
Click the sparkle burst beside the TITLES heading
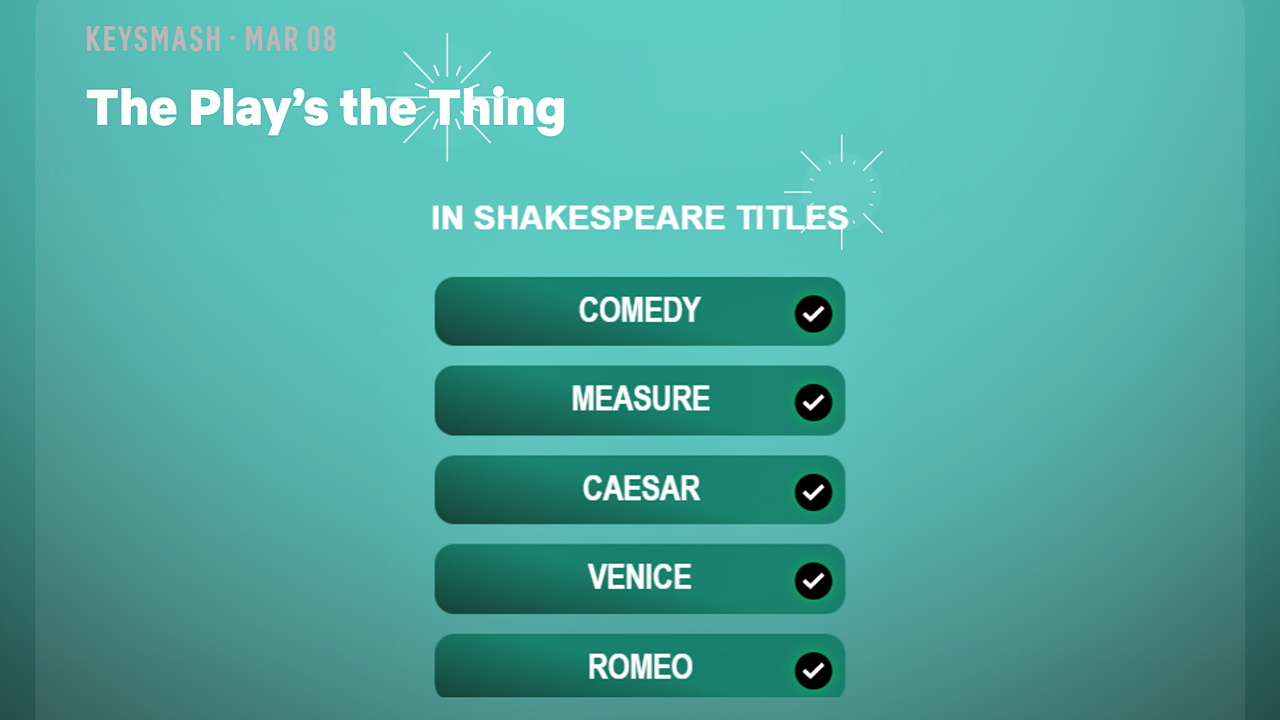click(x=841, y=191)
